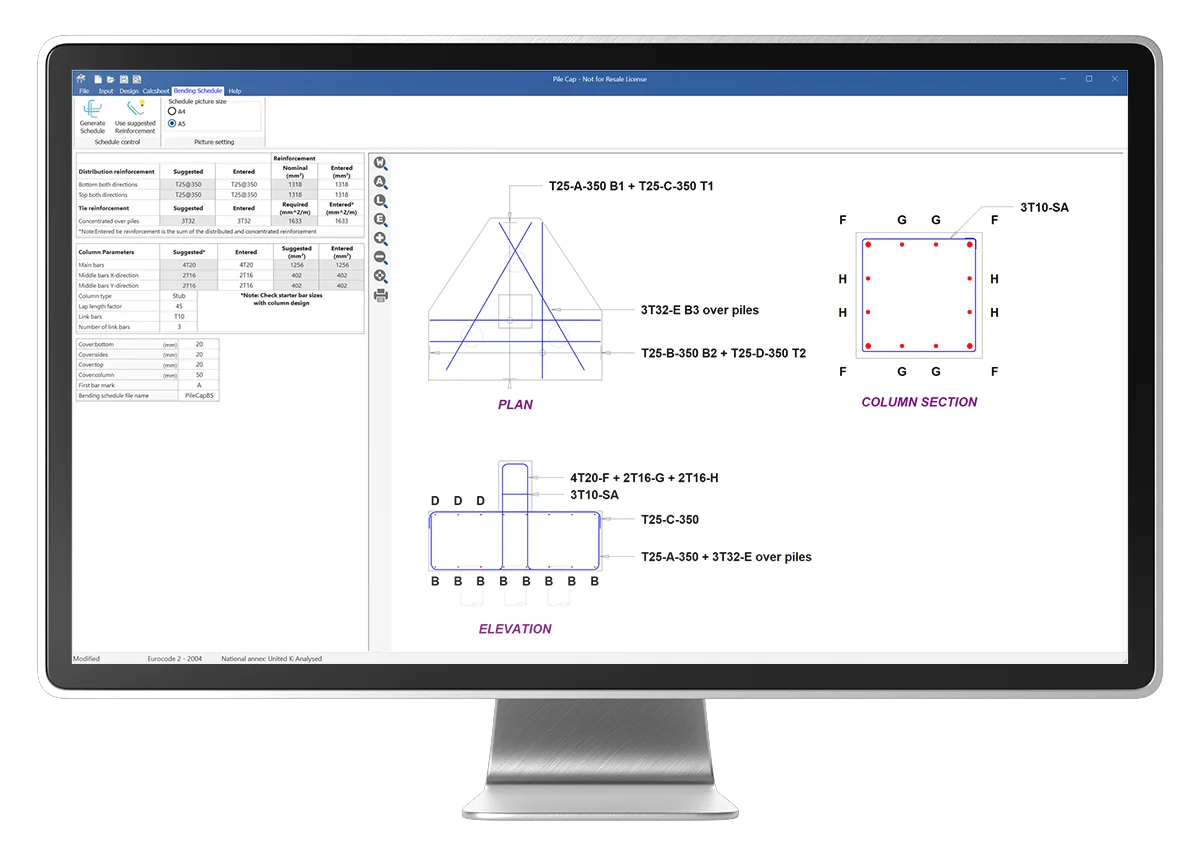The image size is (1200, 847).
Task: Click the Print drawing icon
Action: [381, 292]
